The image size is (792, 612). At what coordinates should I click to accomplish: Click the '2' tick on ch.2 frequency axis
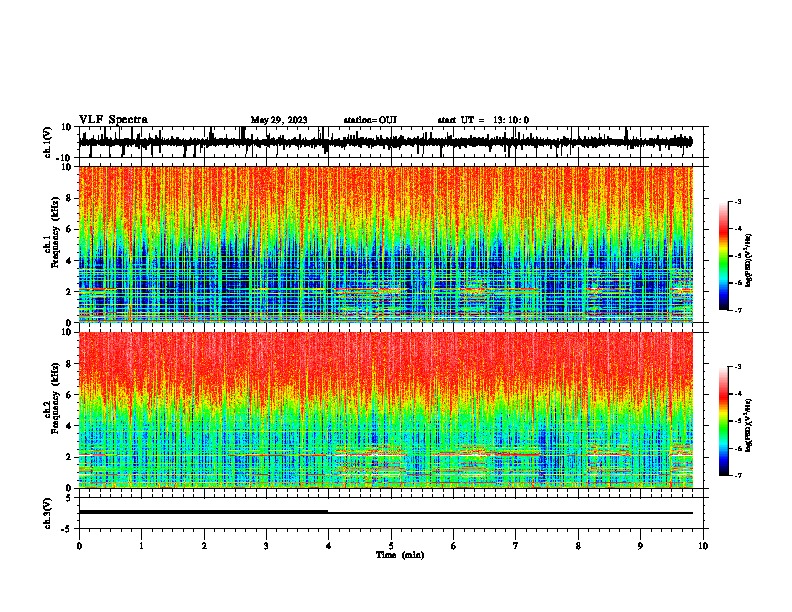pyautogui.click(x=69, y=457)
